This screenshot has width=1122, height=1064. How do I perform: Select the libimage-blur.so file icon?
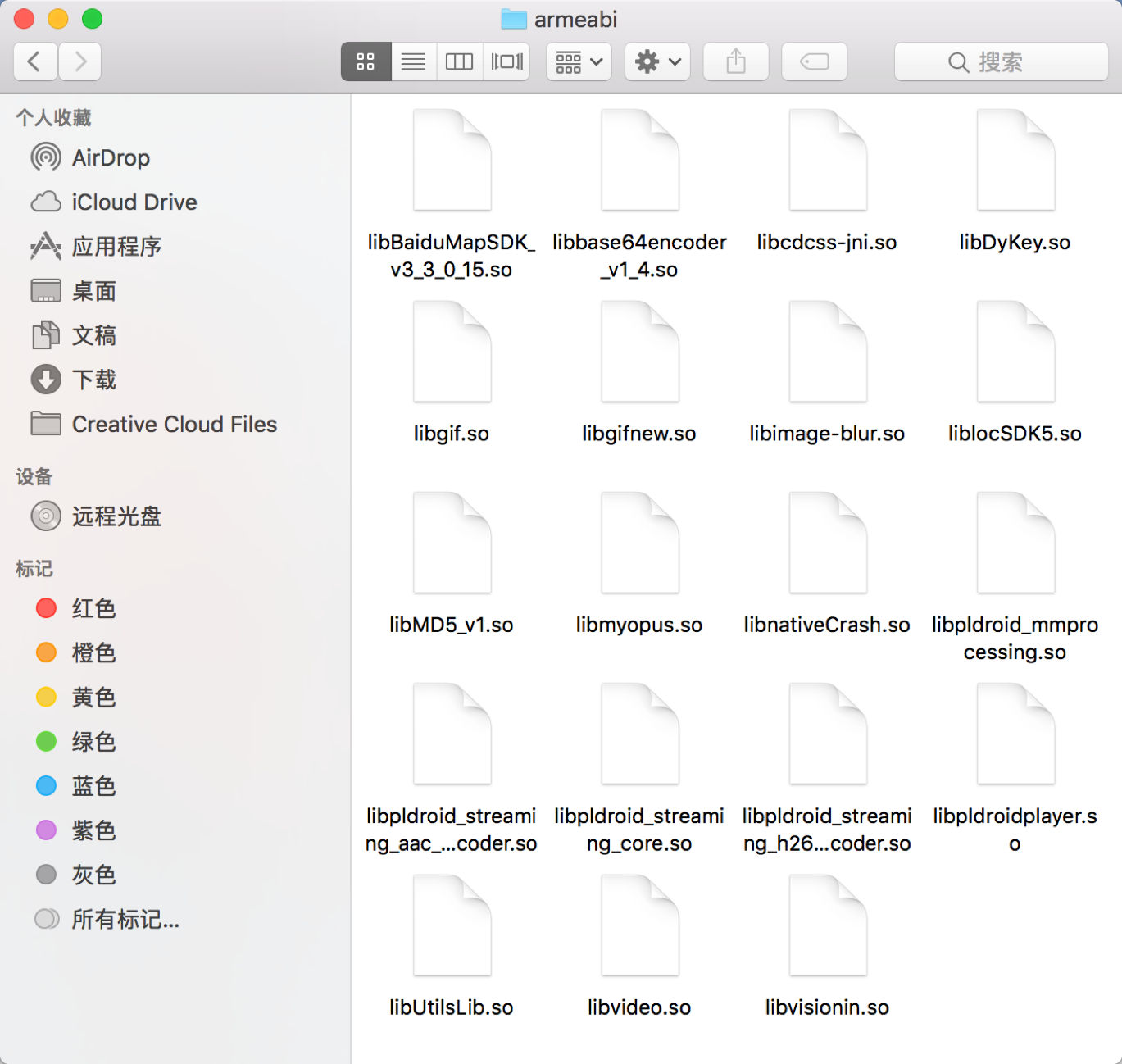click(828, 351)
